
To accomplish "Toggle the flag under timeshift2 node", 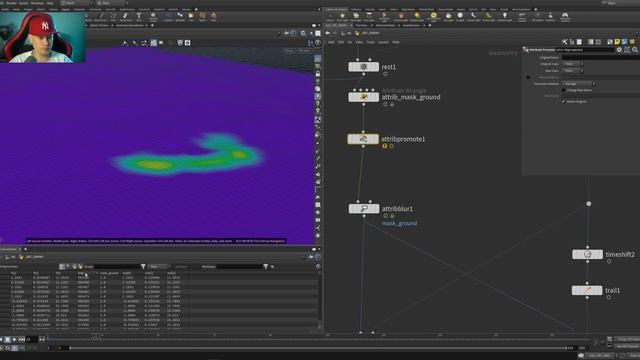I will point(609,261).
